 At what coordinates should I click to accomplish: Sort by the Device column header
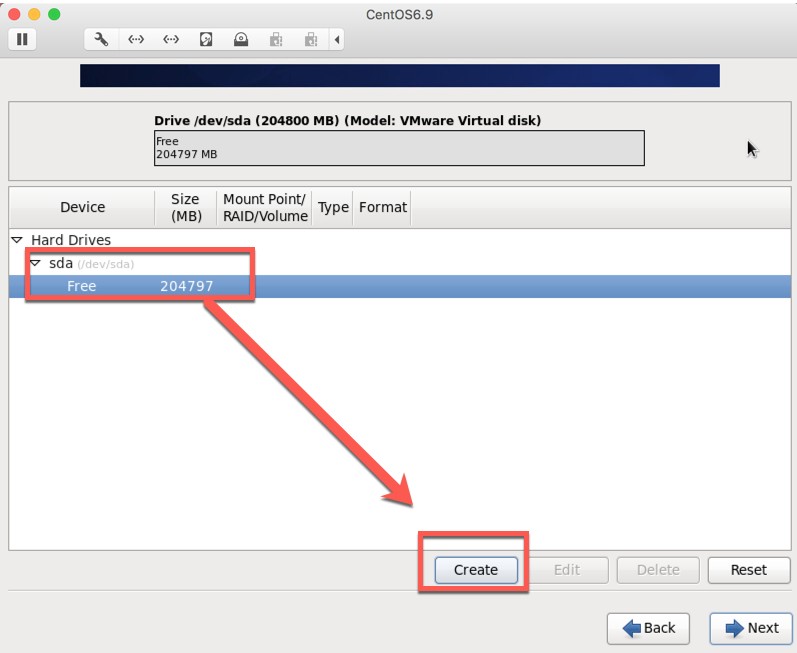coord(82,207)
